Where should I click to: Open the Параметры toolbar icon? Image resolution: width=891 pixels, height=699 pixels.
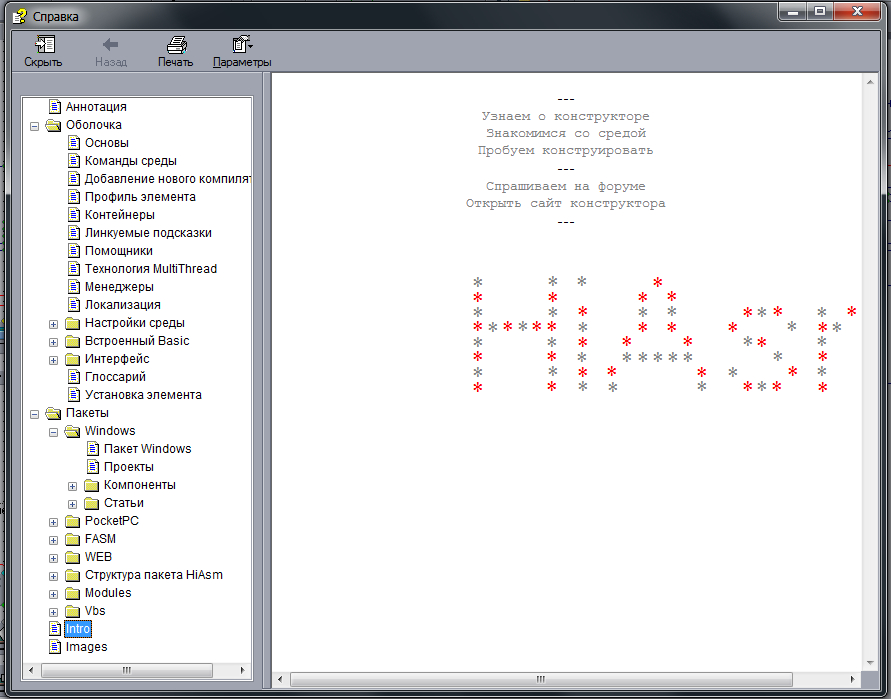coord(242,44)
